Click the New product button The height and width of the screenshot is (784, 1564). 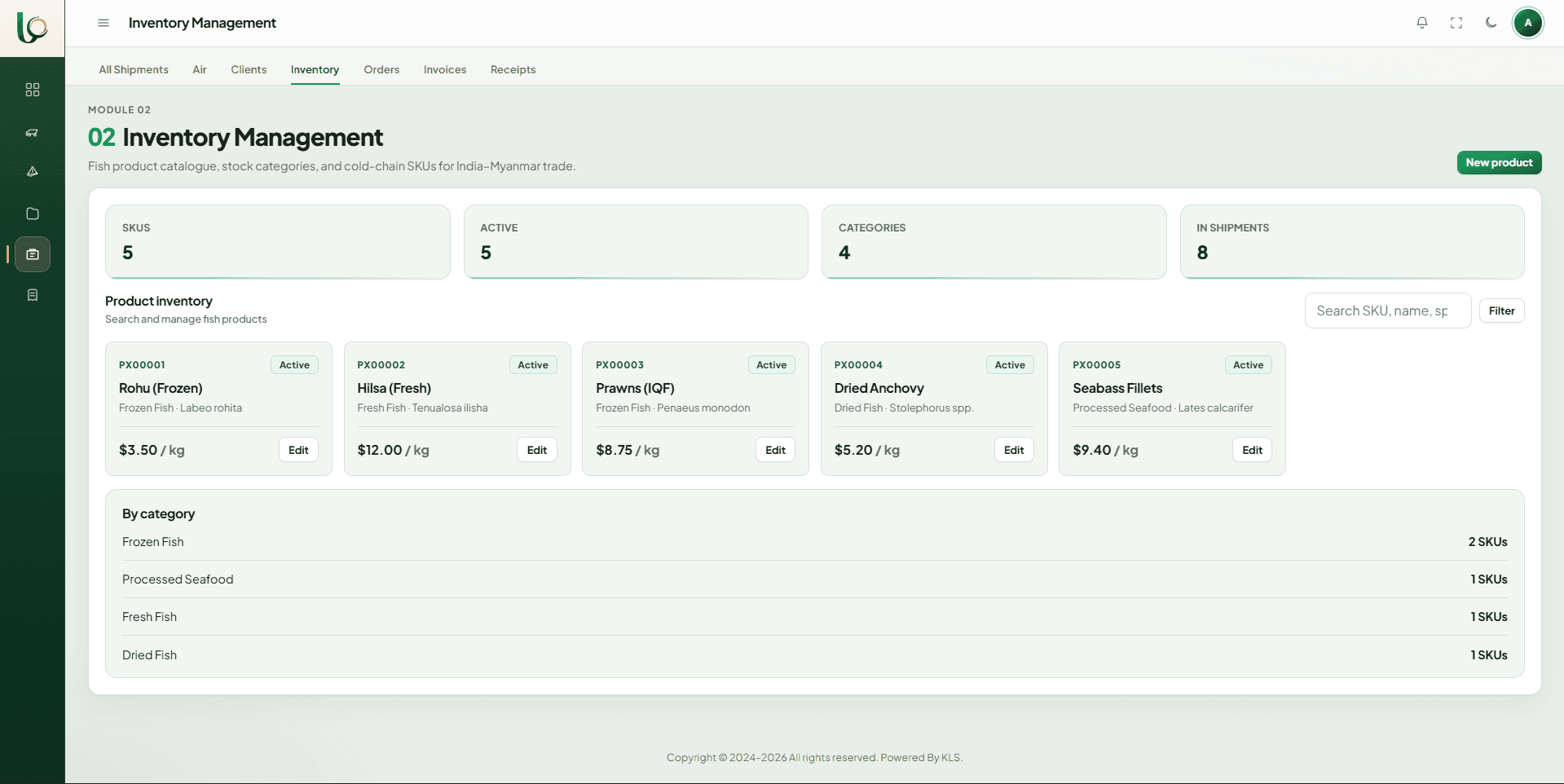[1499, 162]
